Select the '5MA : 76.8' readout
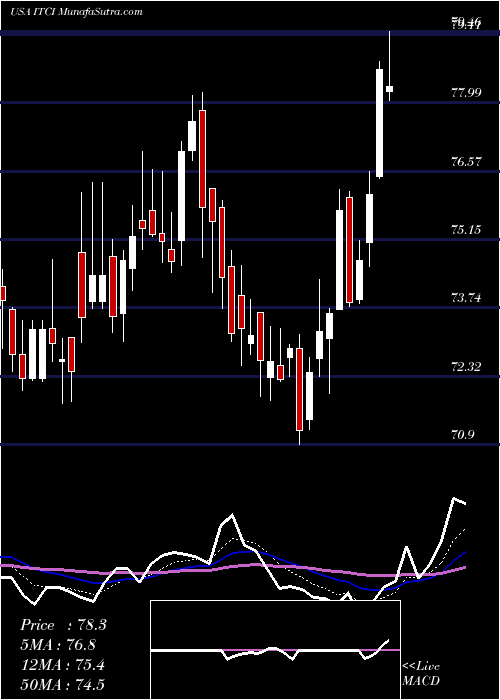 tap(58, 645)
